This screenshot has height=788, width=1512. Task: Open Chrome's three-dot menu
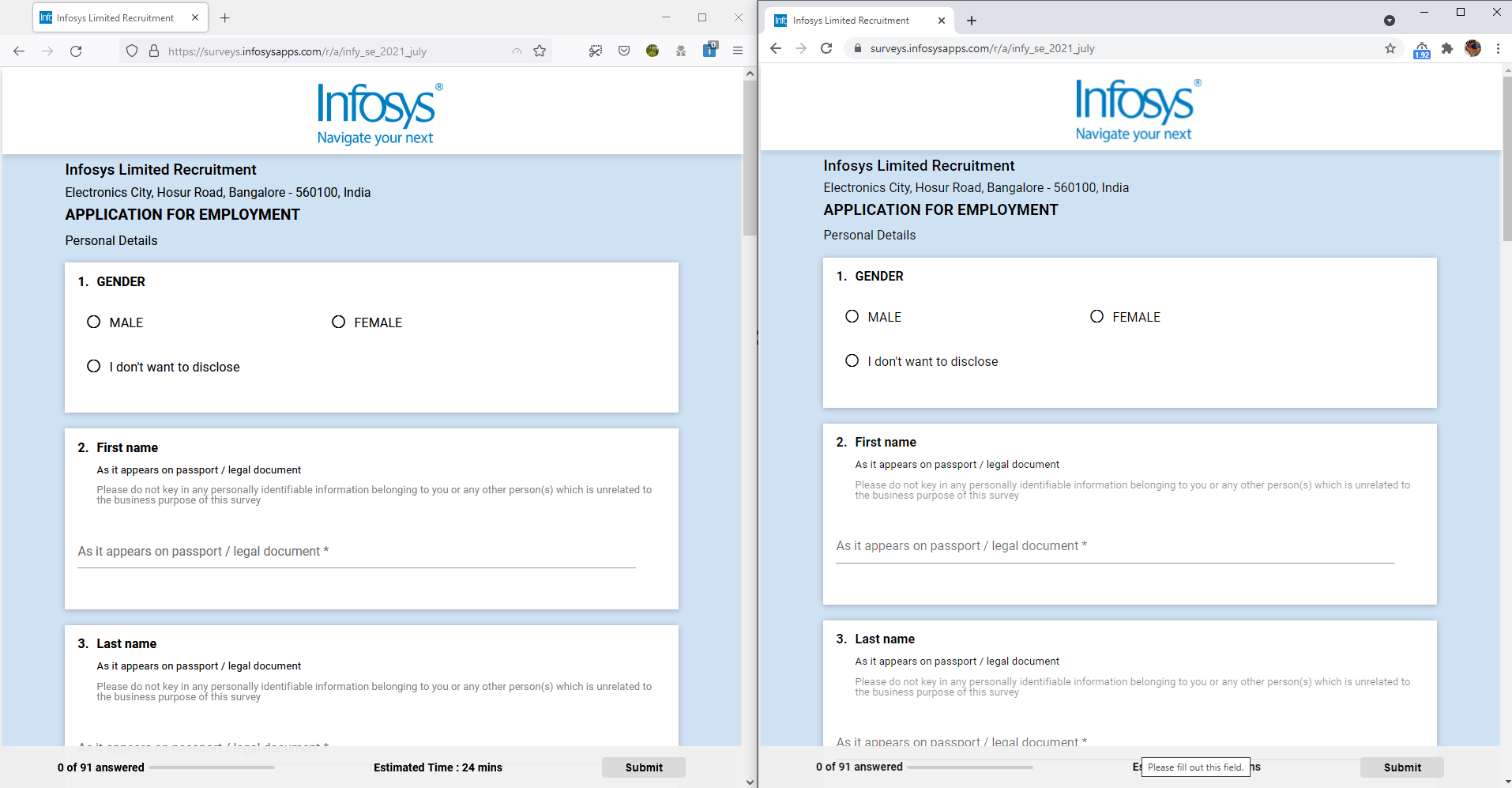tap(1498, 48)
